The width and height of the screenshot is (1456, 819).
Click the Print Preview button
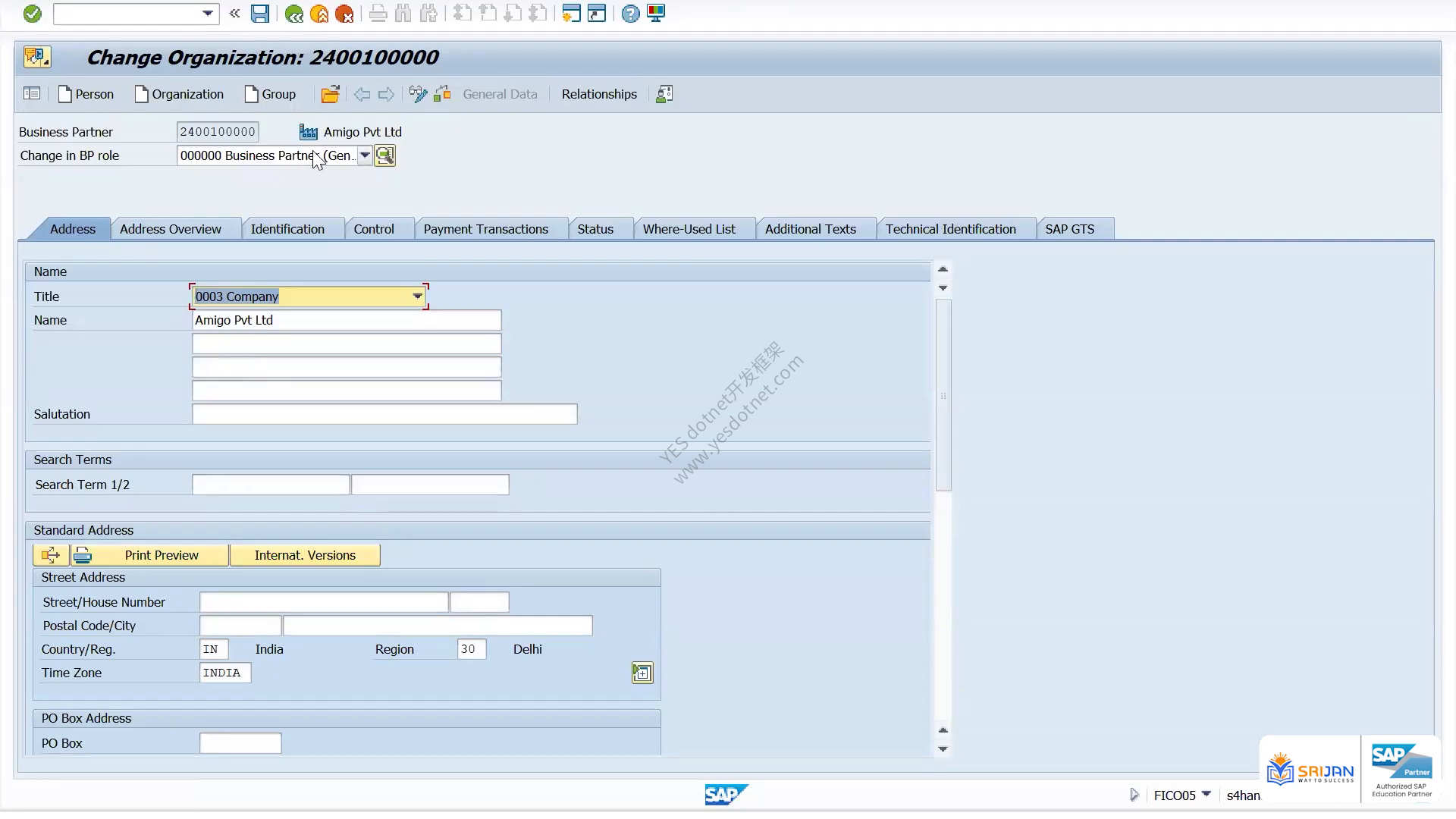(x=161, y=555)
